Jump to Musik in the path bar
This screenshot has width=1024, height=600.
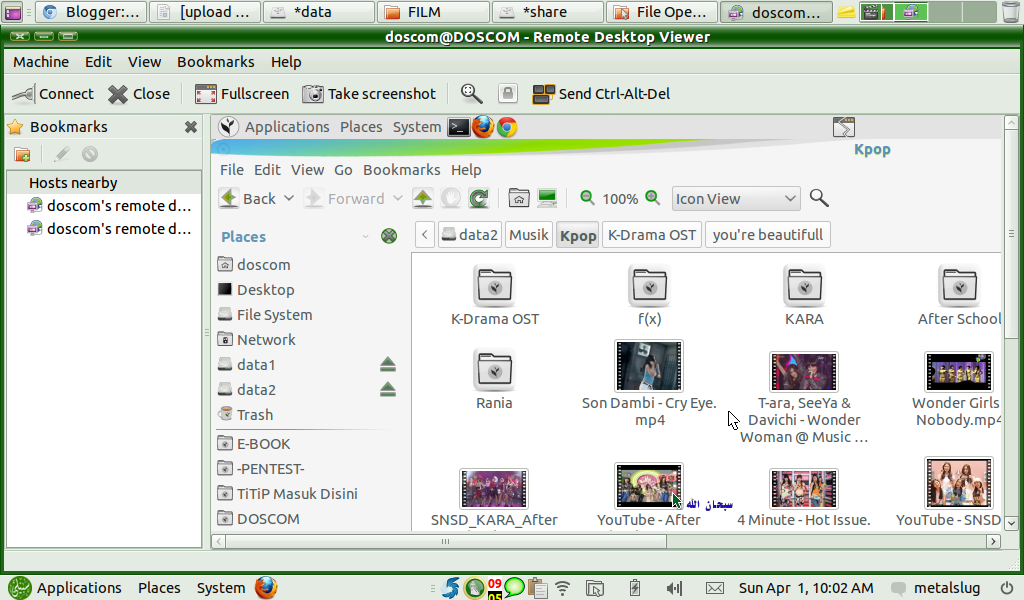(529, 235)
